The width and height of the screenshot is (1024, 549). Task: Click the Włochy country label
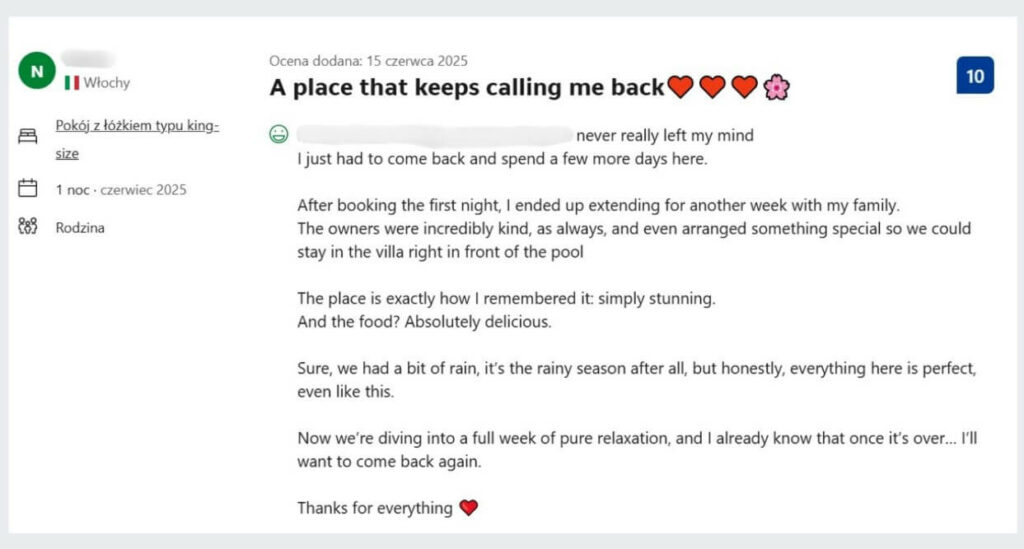(x=107, y=83)
